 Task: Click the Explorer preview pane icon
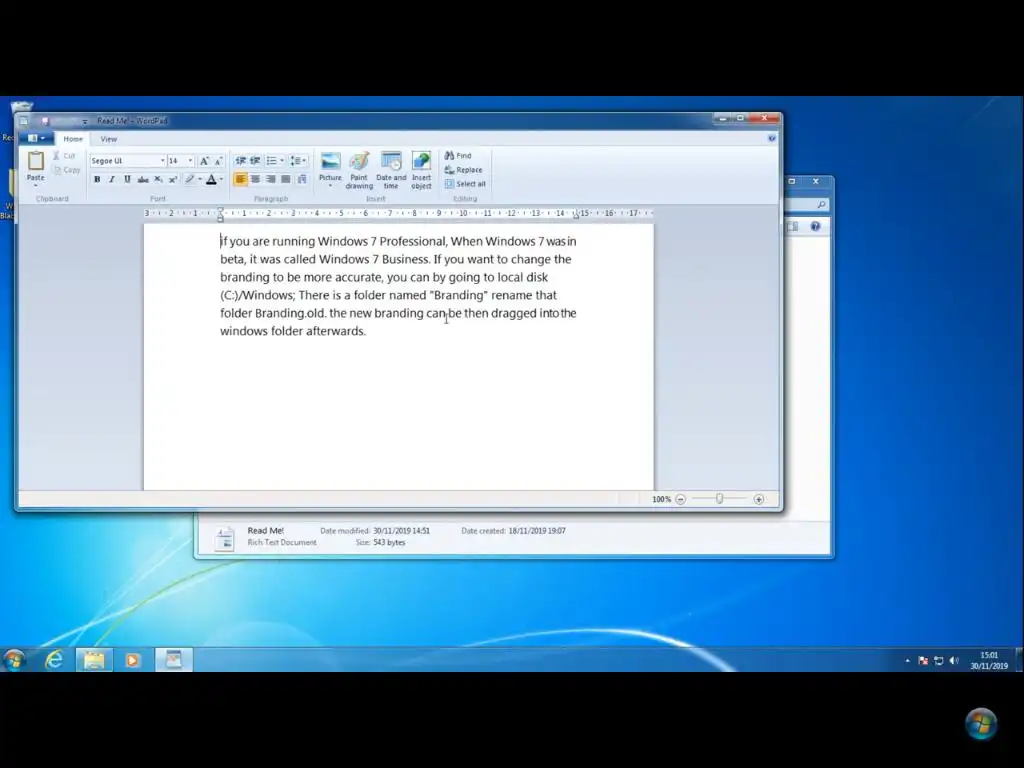point(793,227)
